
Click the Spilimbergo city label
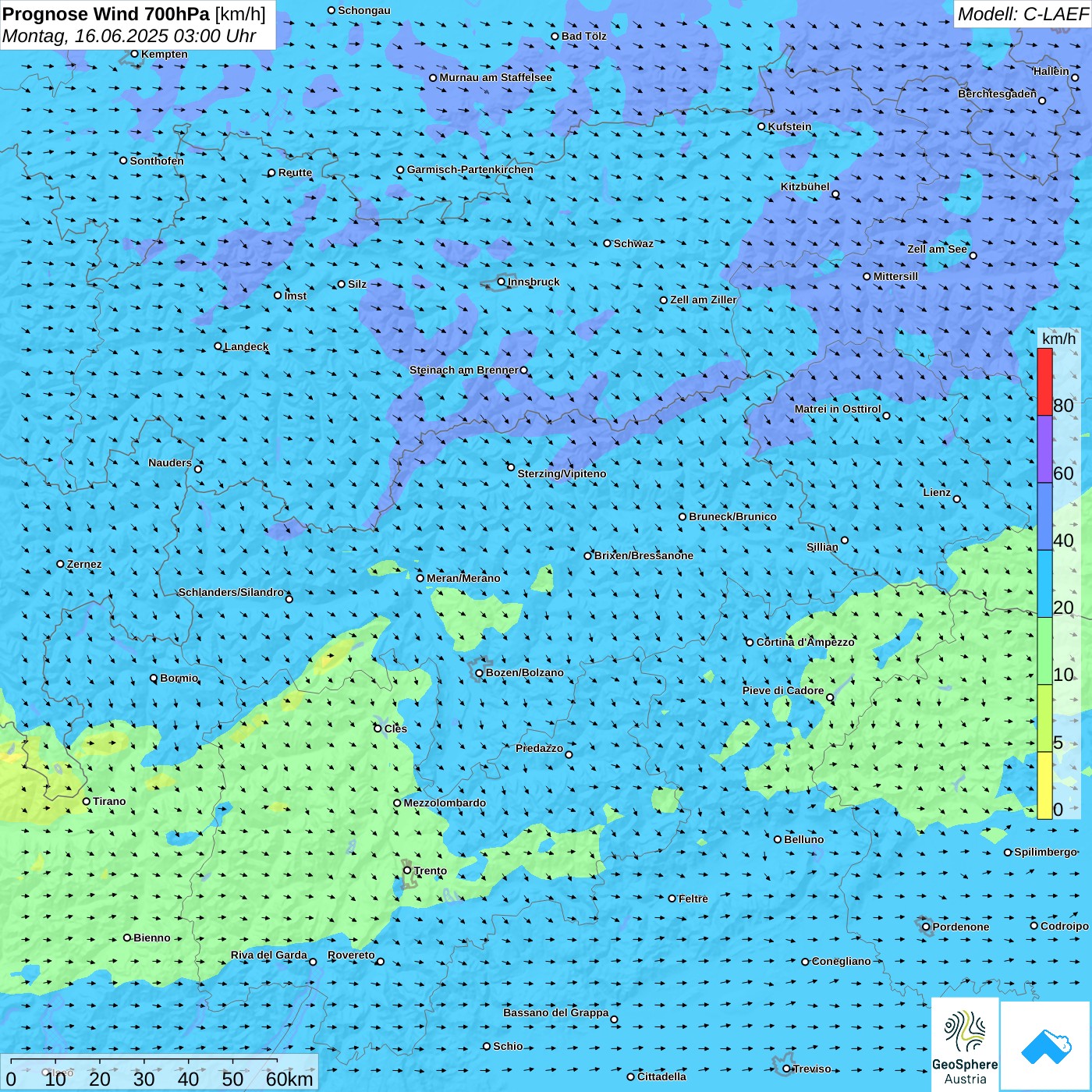(x=1045, y=852)
